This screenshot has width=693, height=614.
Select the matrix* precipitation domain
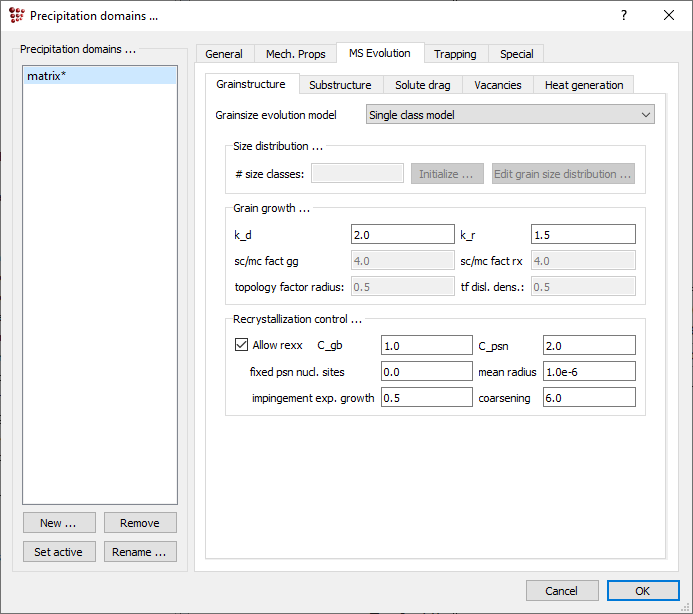point(99,76)
